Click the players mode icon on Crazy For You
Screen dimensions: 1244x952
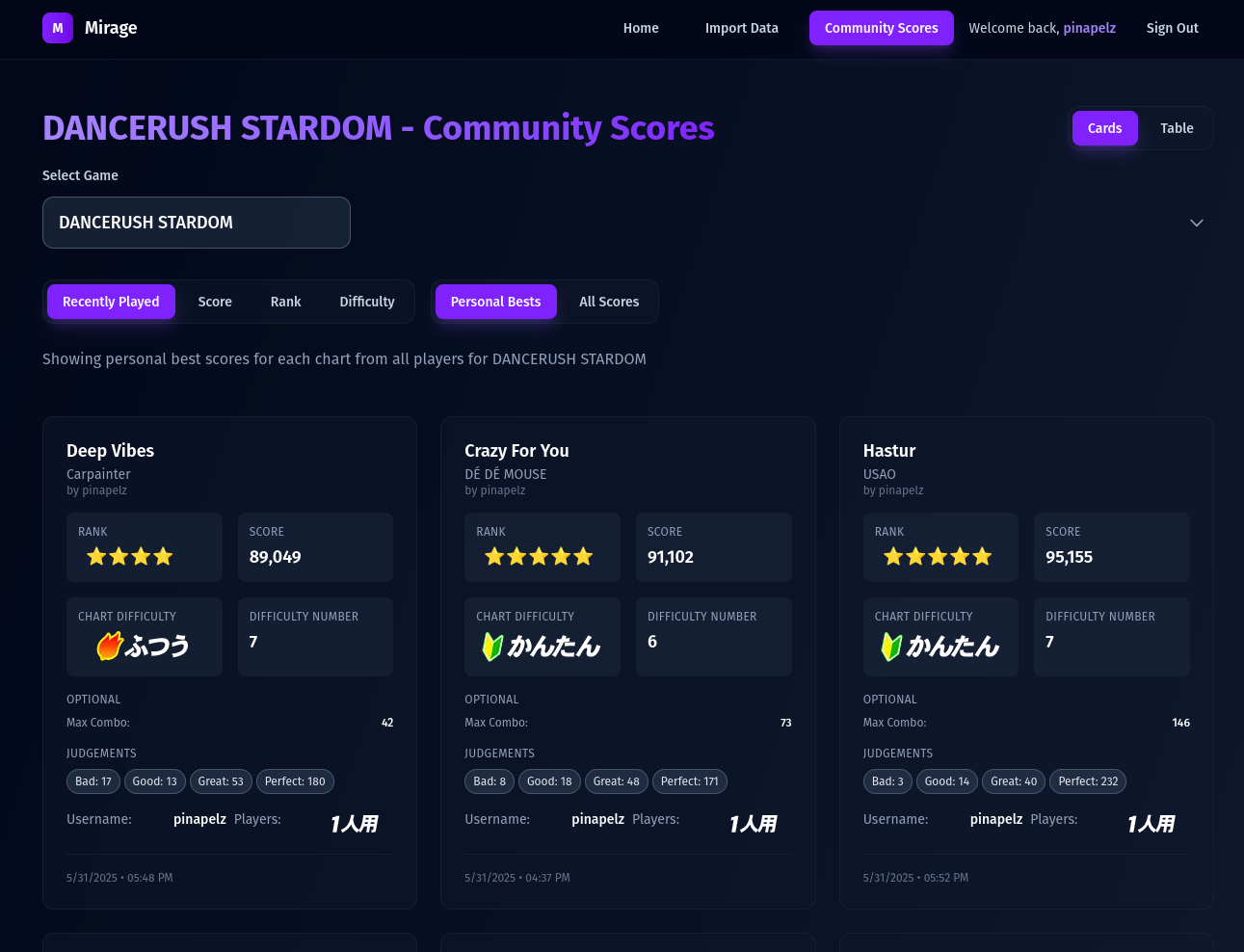(753, 824)
